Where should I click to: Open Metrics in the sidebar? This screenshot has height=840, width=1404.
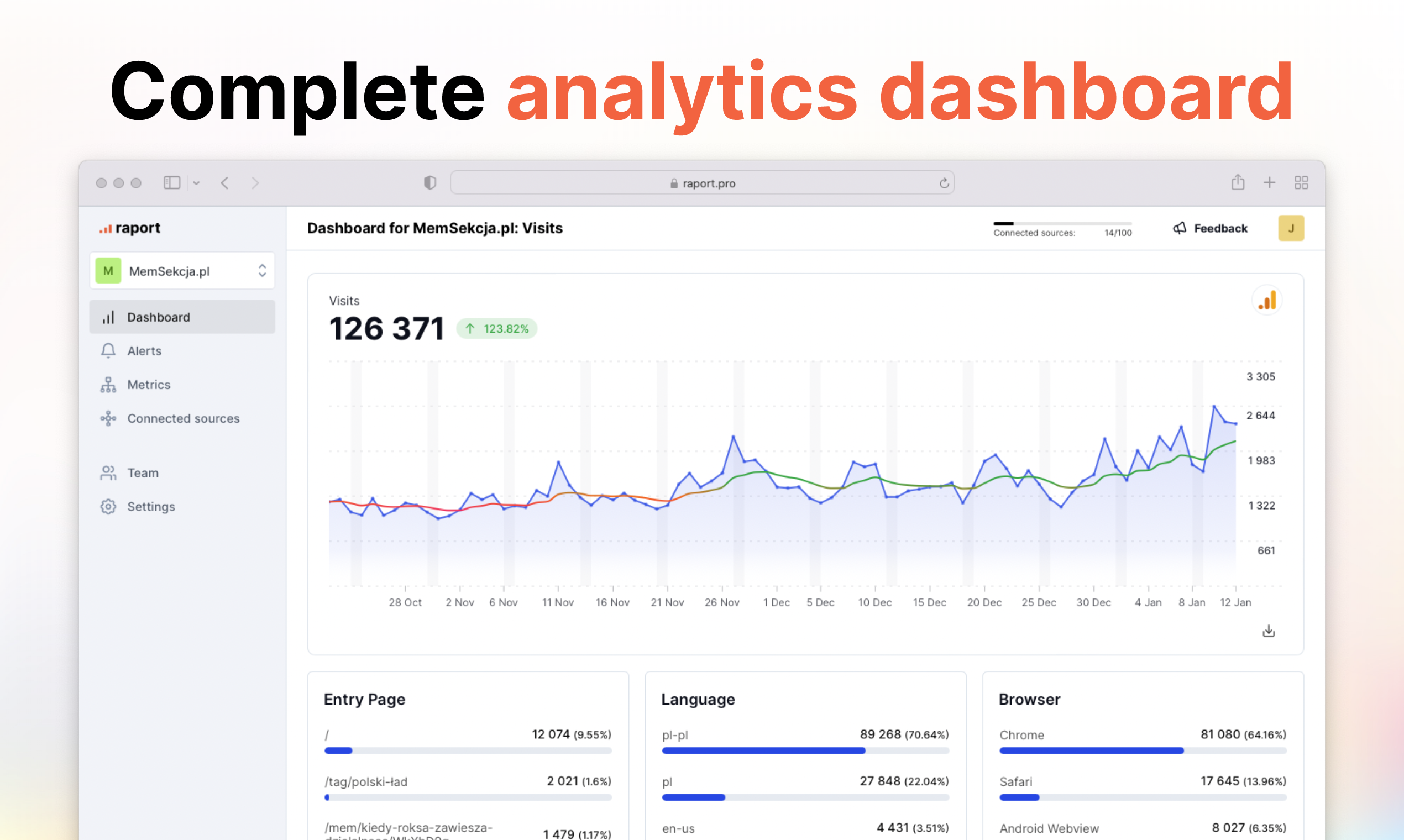pyautogui.click(x=148, y=384)
